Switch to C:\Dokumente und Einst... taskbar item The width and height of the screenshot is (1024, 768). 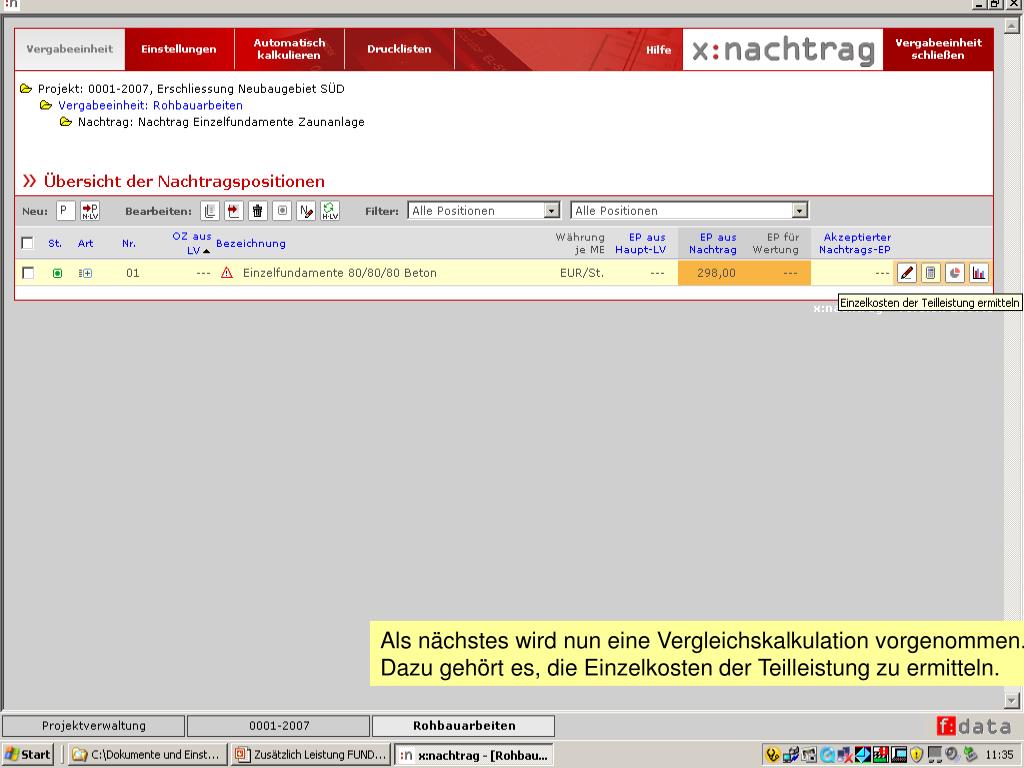click(147, 754)
